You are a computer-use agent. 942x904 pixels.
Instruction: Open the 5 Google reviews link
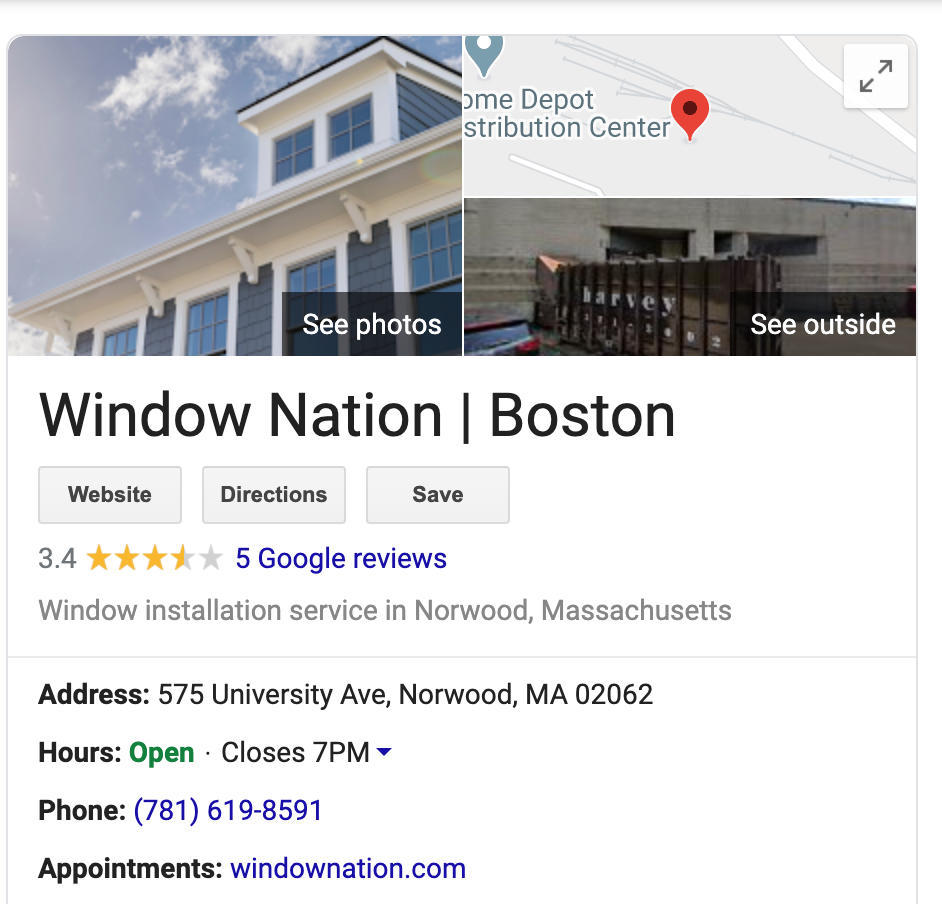[341, 558]
